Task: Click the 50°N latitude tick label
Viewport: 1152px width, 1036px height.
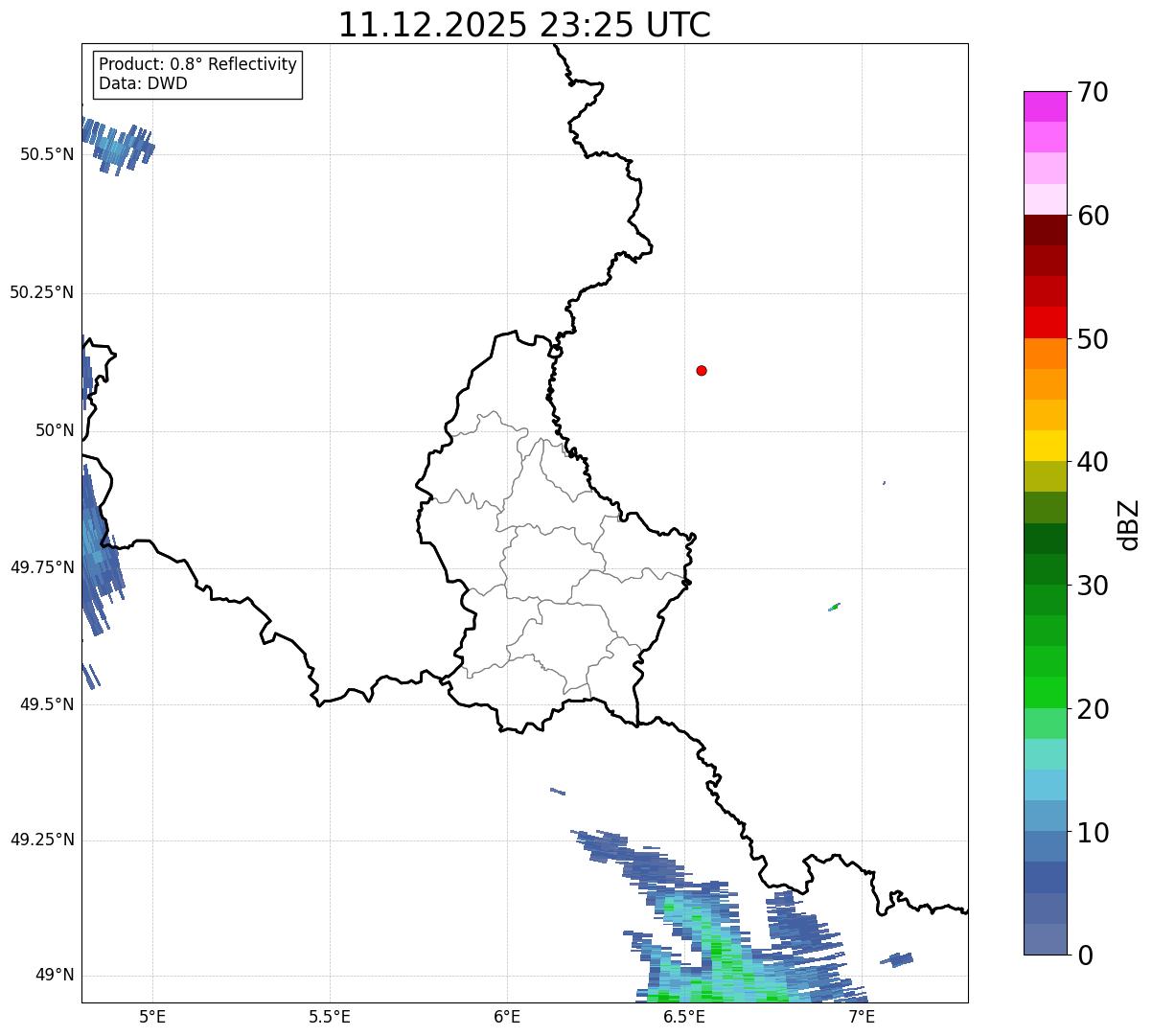Action: point(55,430)
